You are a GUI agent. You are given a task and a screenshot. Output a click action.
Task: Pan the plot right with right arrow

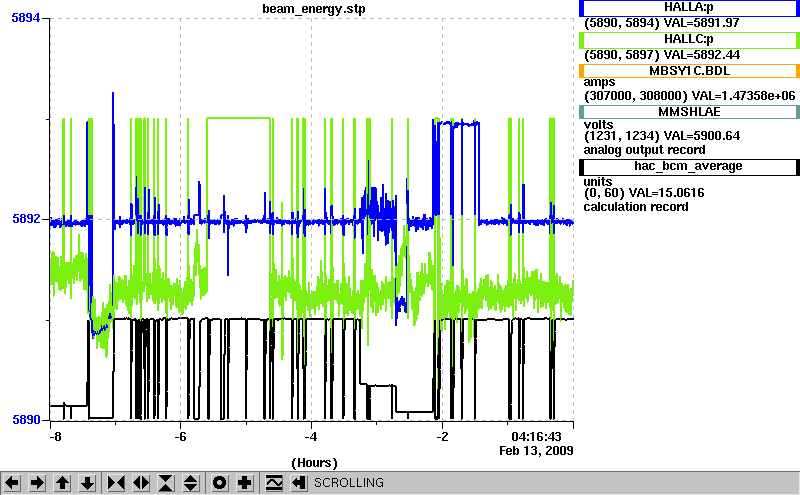coord(37,482)
